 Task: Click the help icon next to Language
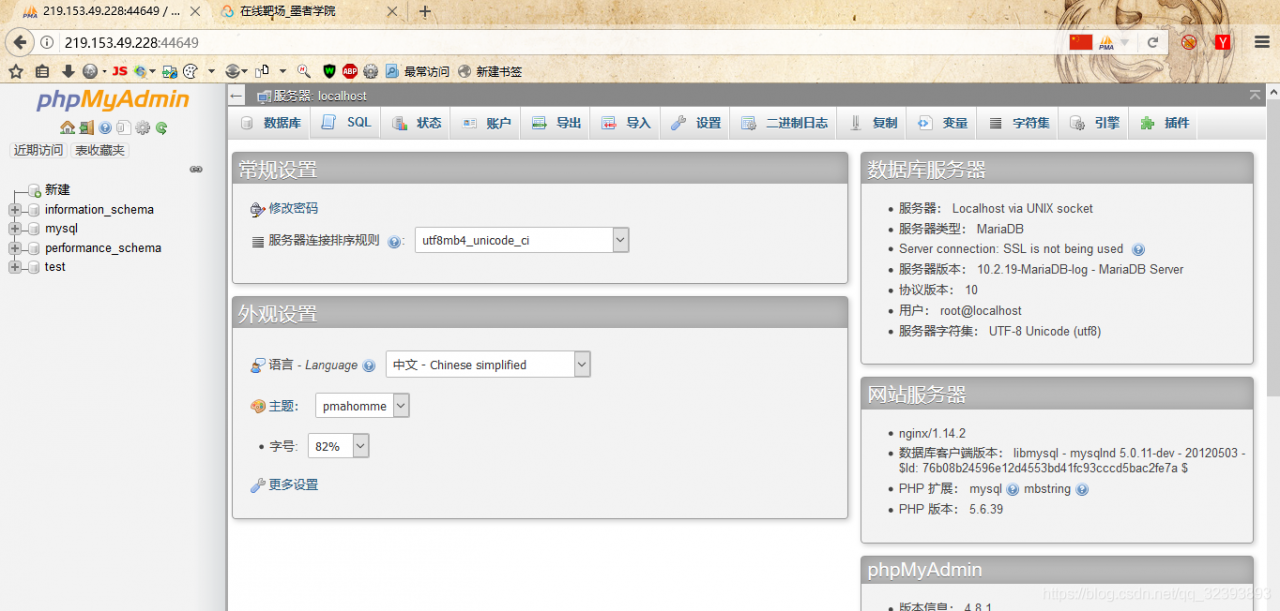tap(369, 366)
